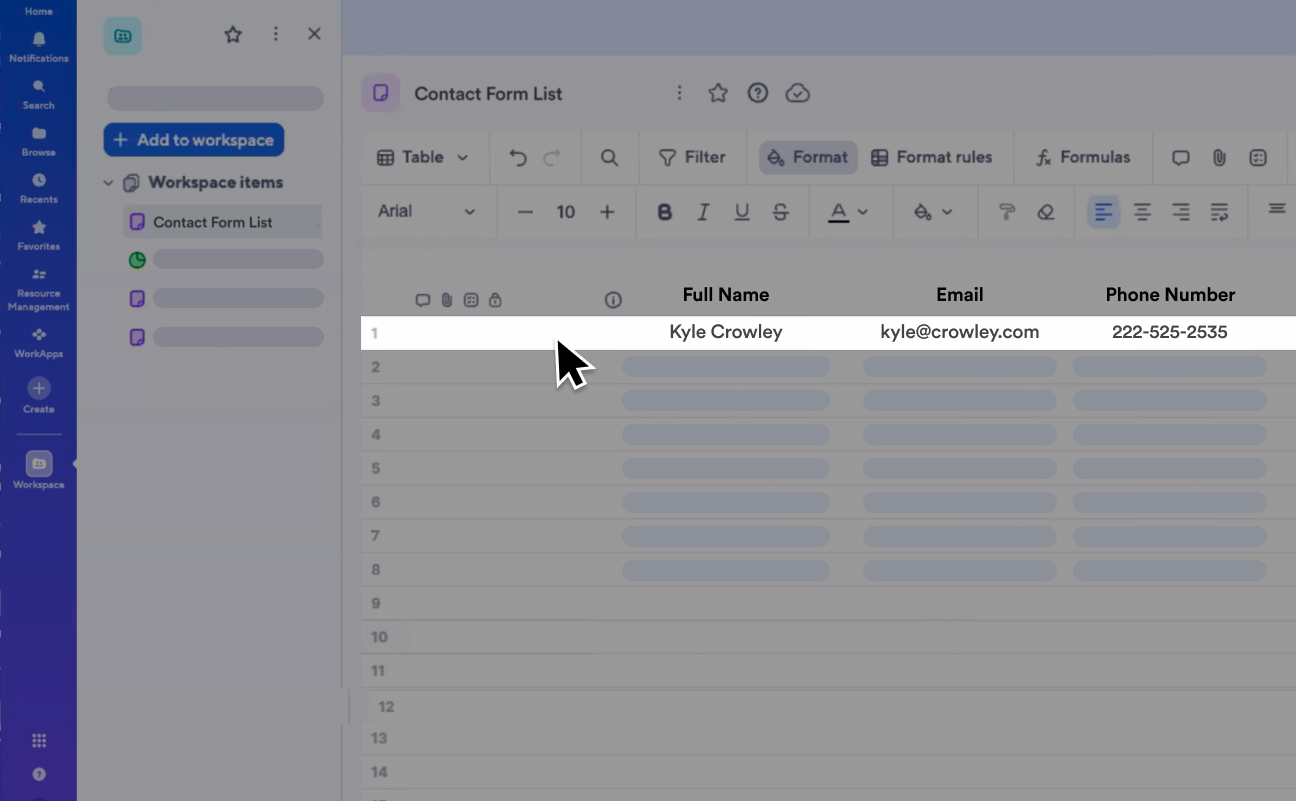Open row 1 comment bubble icon
Screen dimensions: 1296x801
[422, 299]
